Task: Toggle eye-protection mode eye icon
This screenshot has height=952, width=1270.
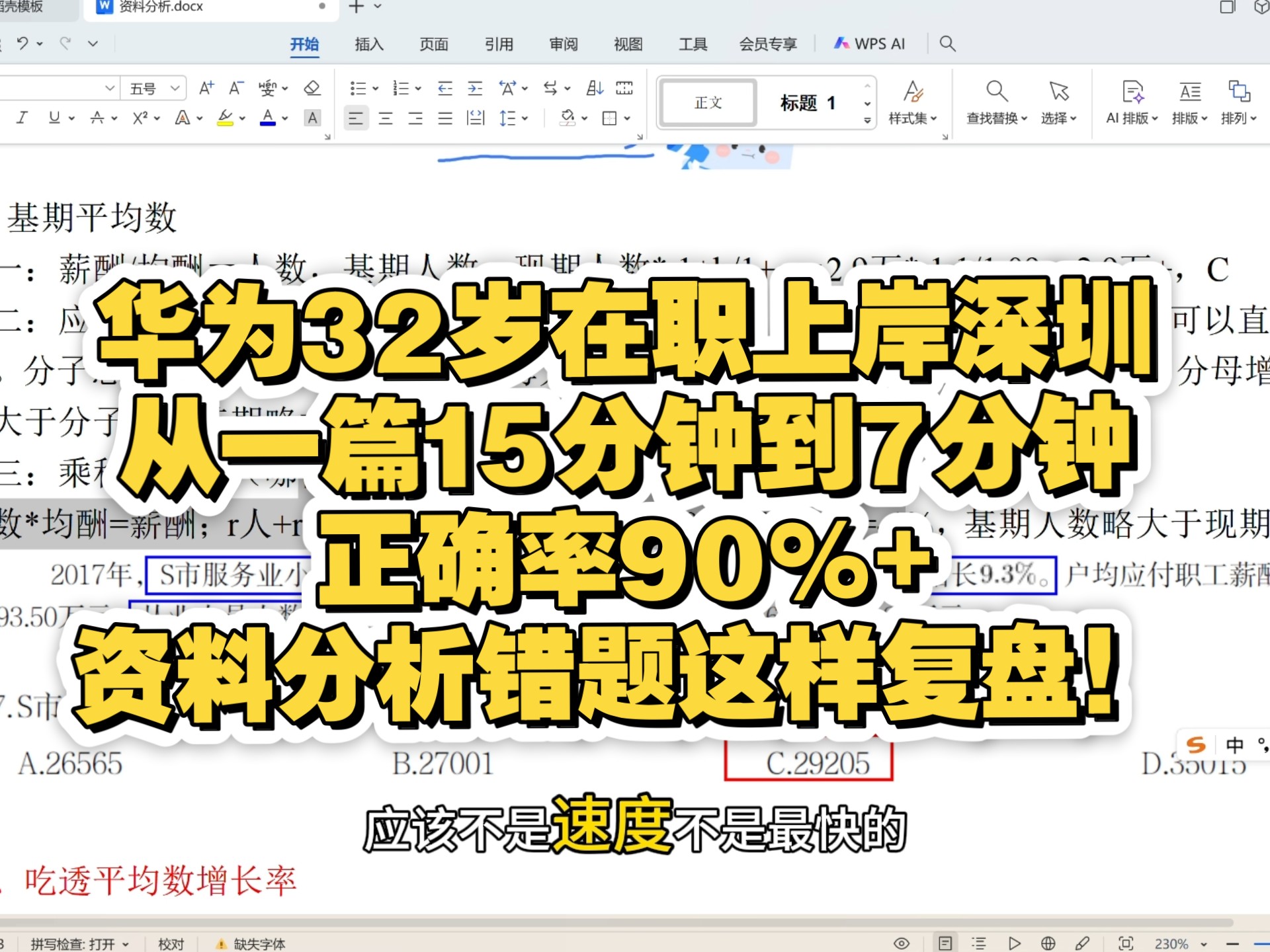Action: (902, 943)
